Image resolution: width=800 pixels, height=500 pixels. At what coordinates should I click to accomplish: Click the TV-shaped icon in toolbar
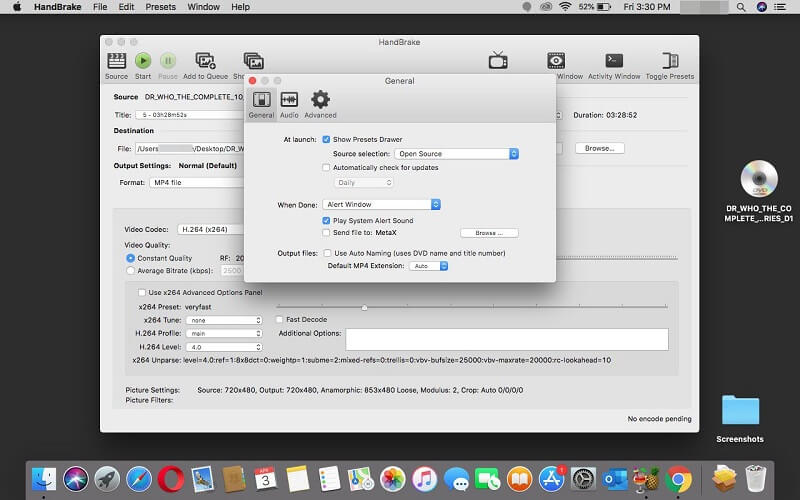point(497,61)
